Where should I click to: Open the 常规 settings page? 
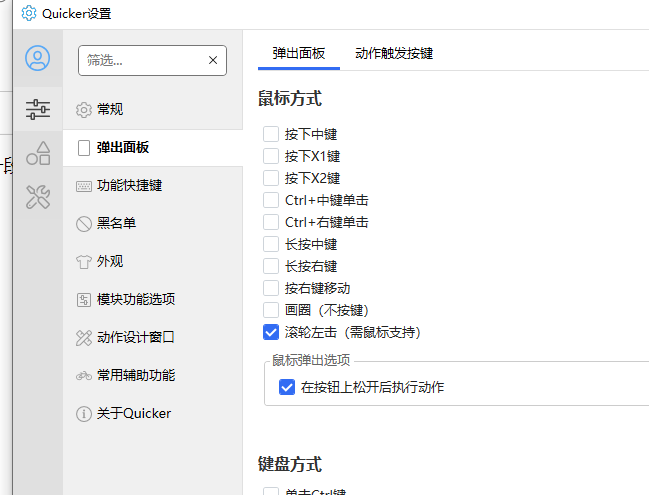[x=153, y=110]
